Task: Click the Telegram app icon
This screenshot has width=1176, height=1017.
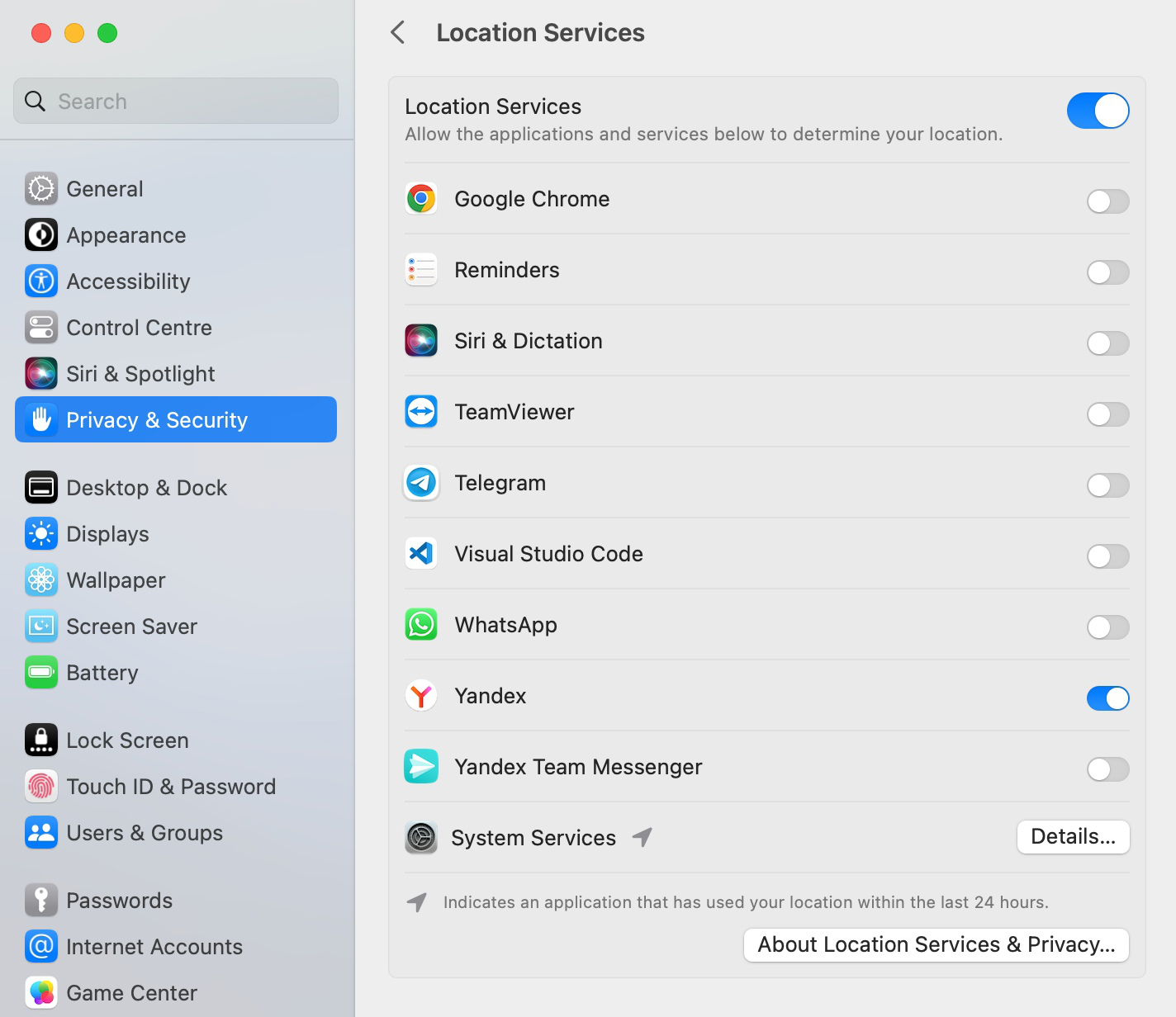Action: [421, 483]
